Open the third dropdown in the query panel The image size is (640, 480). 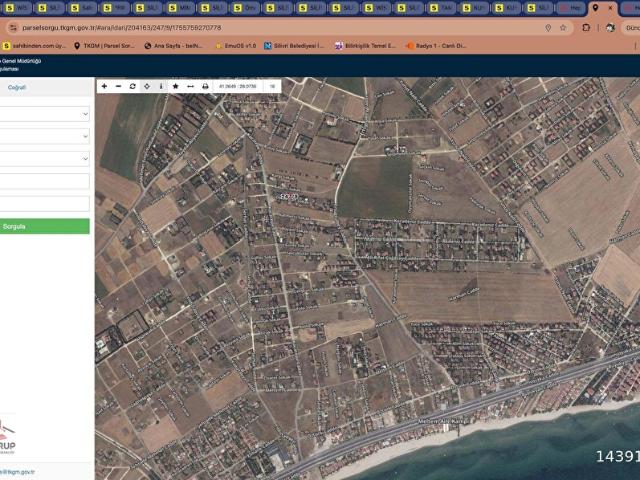pyautogui.click(x=44, y=158)
